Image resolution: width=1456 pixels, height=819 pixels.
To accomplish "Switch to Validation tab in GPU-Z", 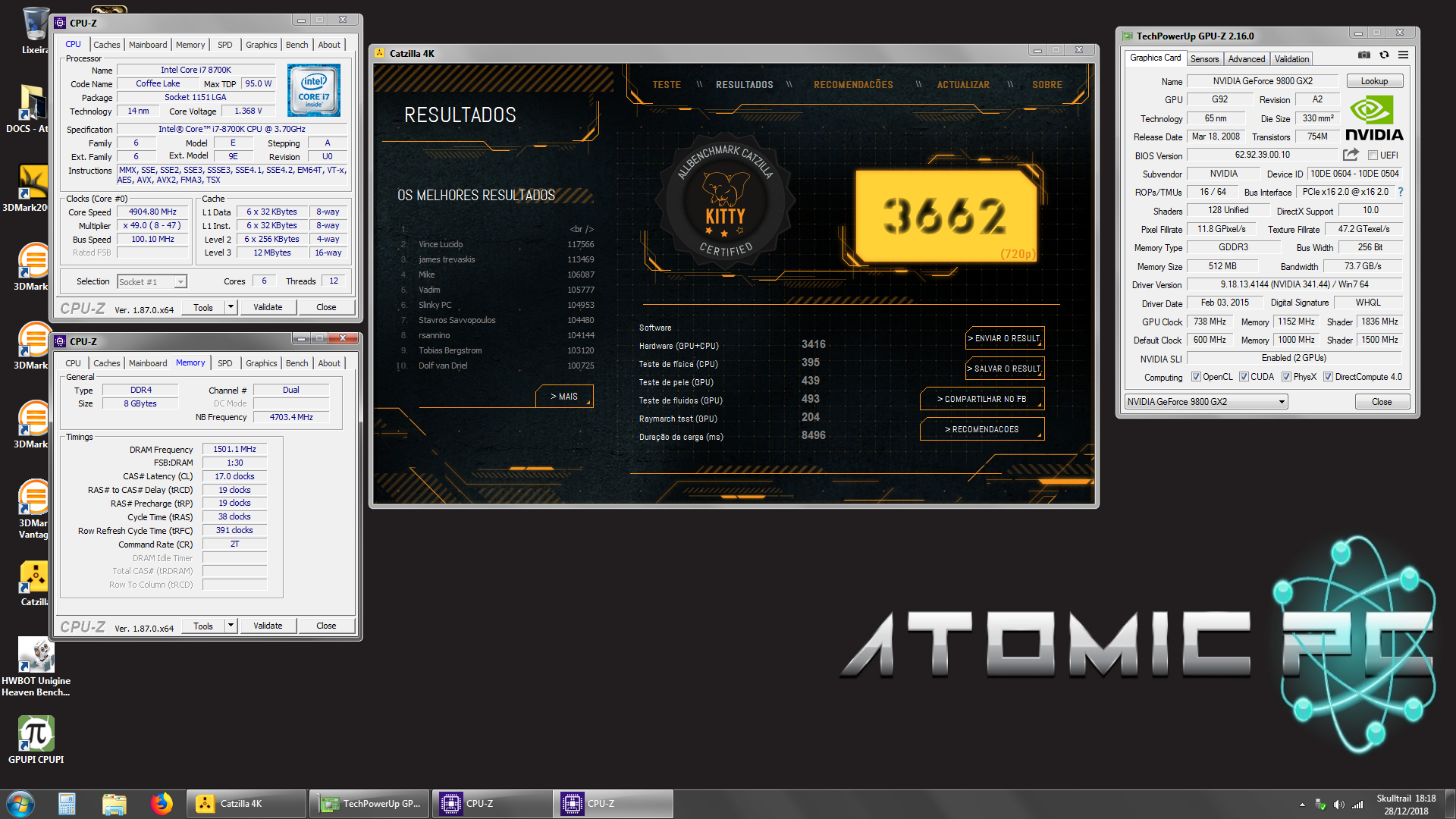I will pos(1291,59).
